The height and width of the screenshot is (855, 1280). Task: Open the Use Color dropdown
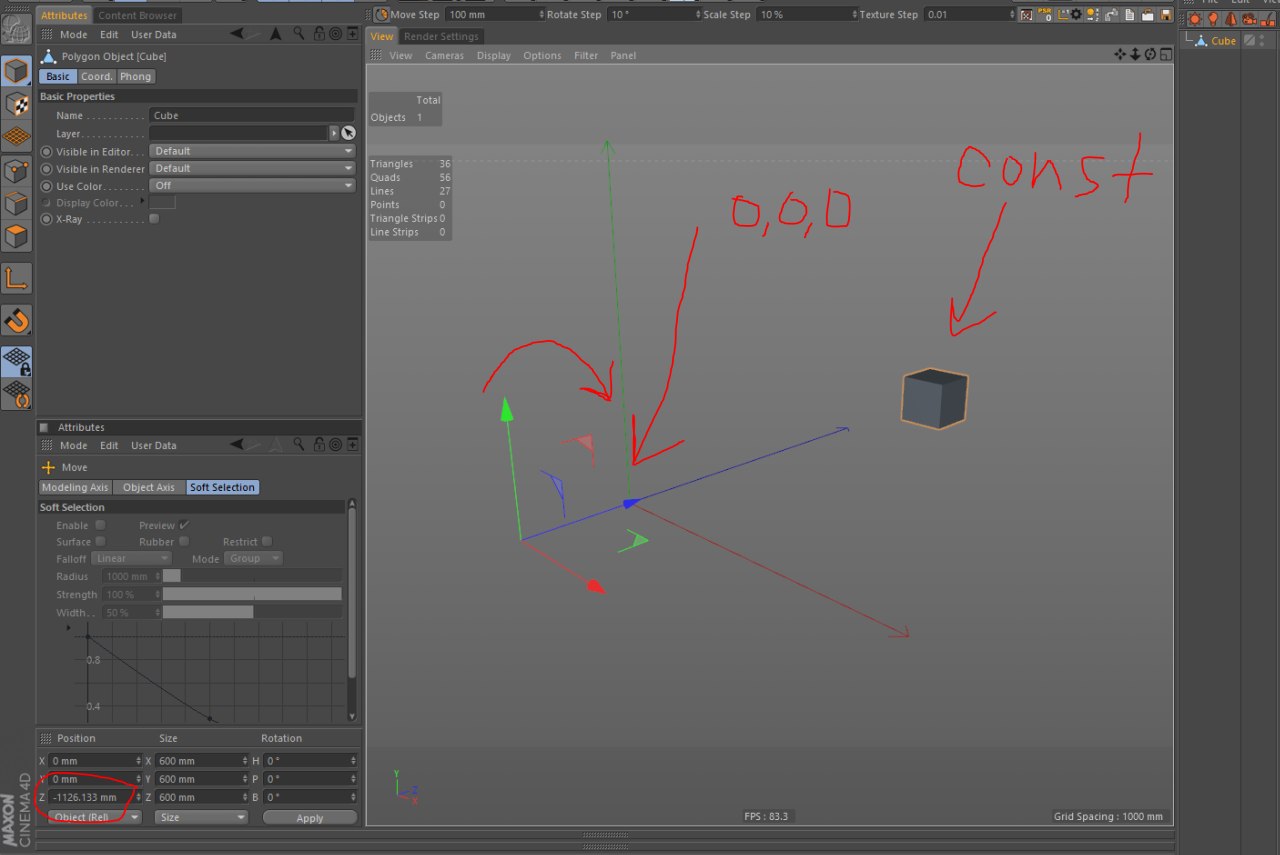pyautogui.click(x=252, y=185)
